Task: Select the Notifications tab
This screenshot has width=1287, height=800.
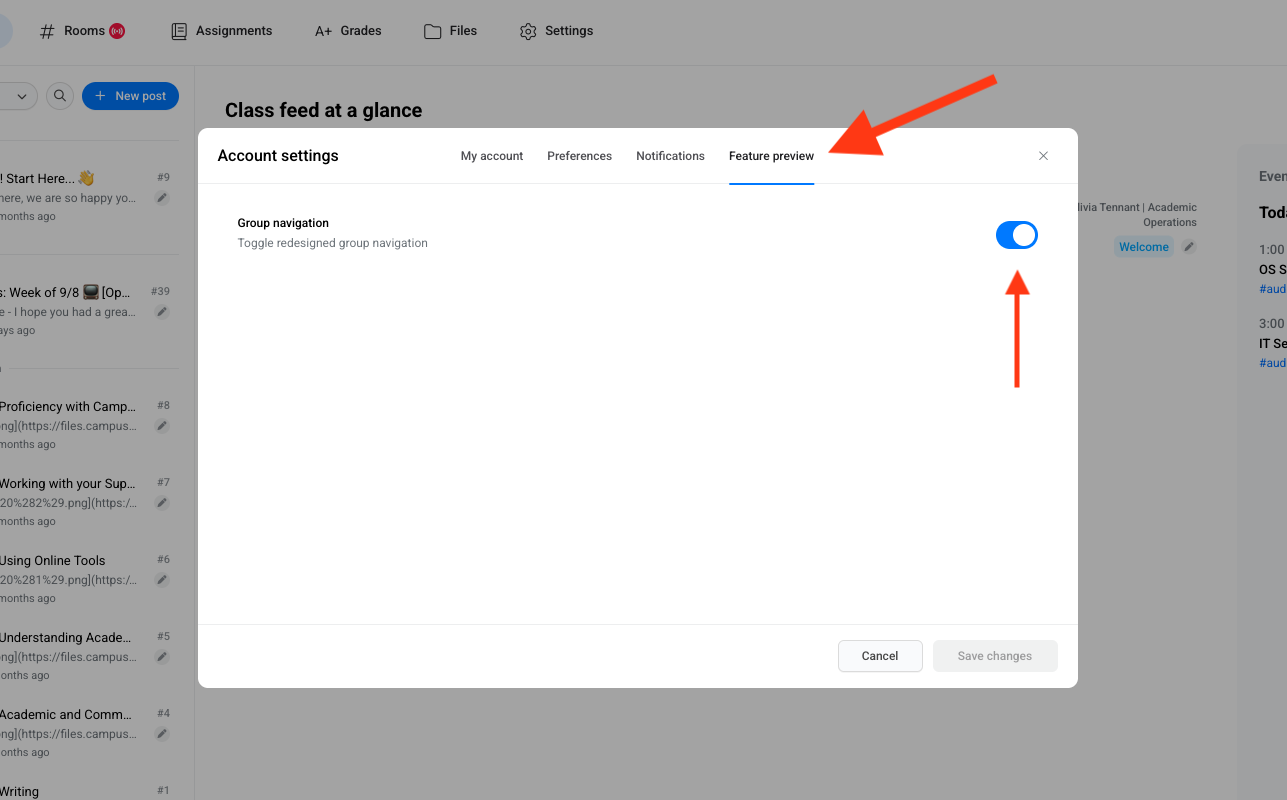Action: (670, 156)
